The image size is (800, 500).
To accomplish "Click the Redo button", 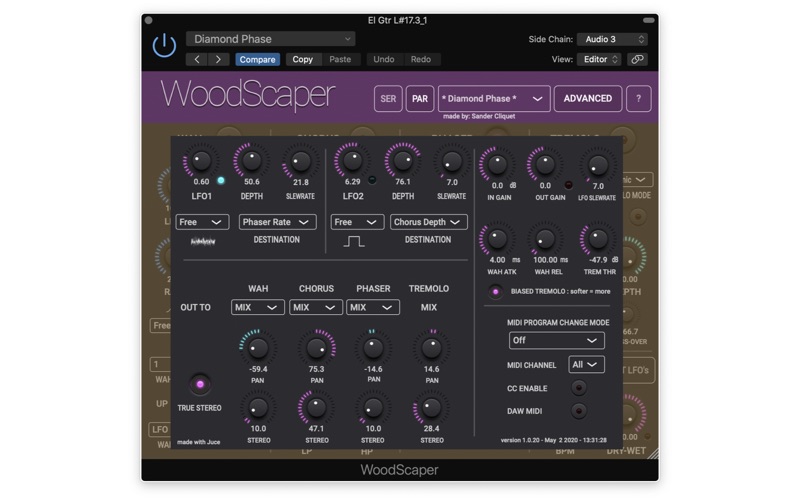I will (421, 59).
